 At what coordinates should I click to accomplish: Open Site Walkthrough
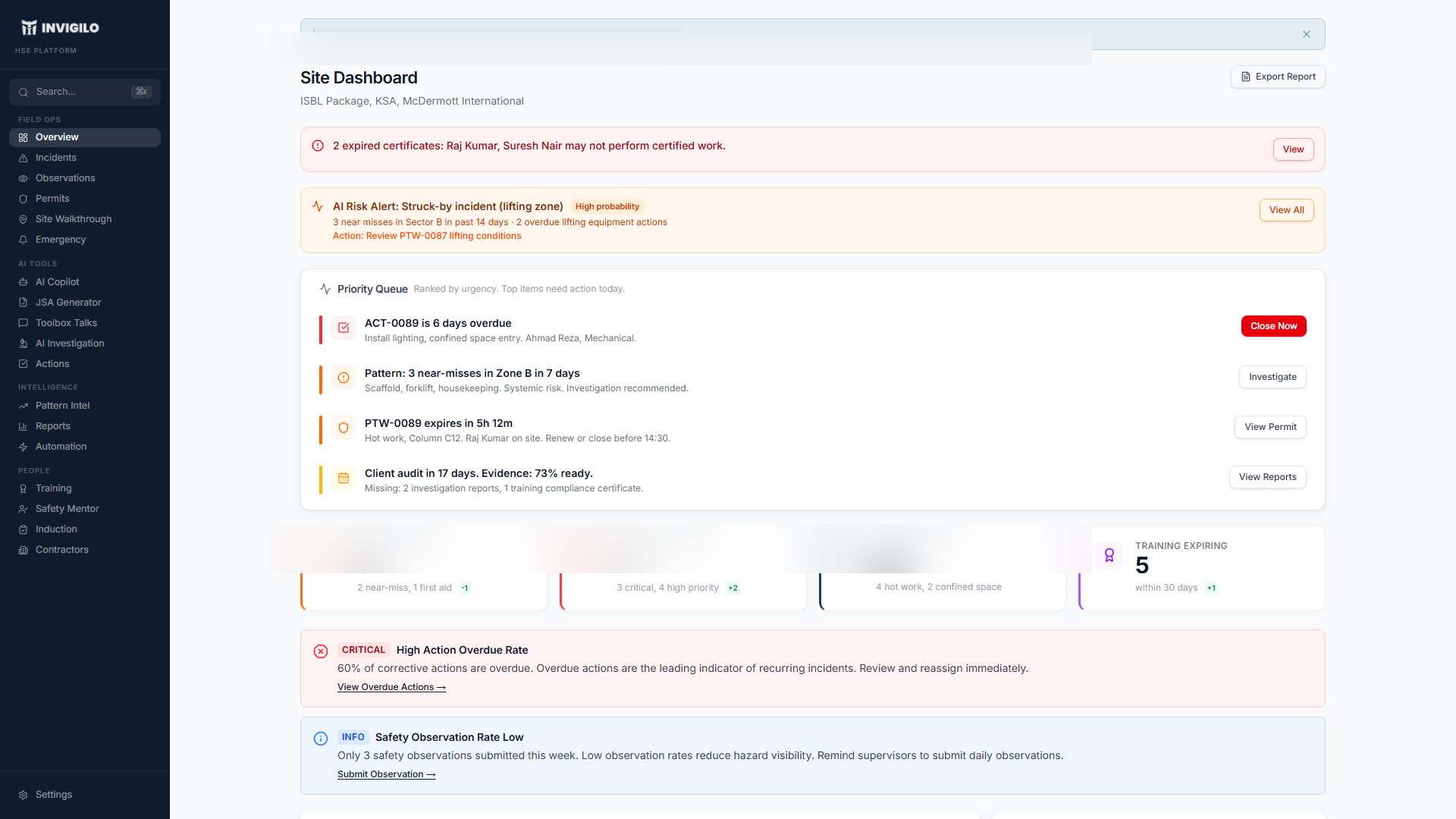(x=85, y=219)
